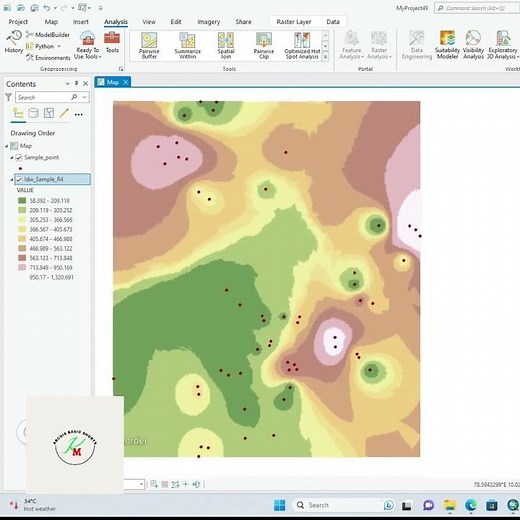
Task: Open the Windows Start menu
Action: point(279,505)
